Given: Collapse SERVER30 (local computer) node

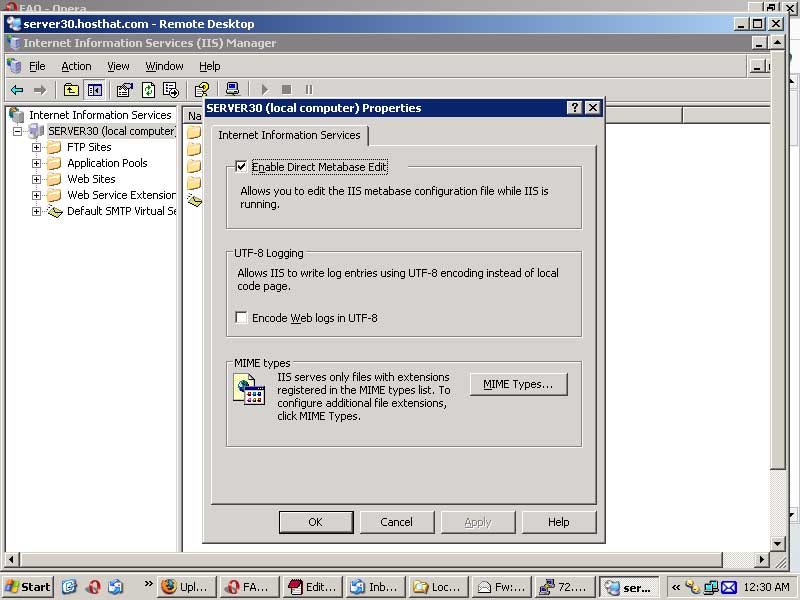Looking at the screenshot, I should coord(17,131).
